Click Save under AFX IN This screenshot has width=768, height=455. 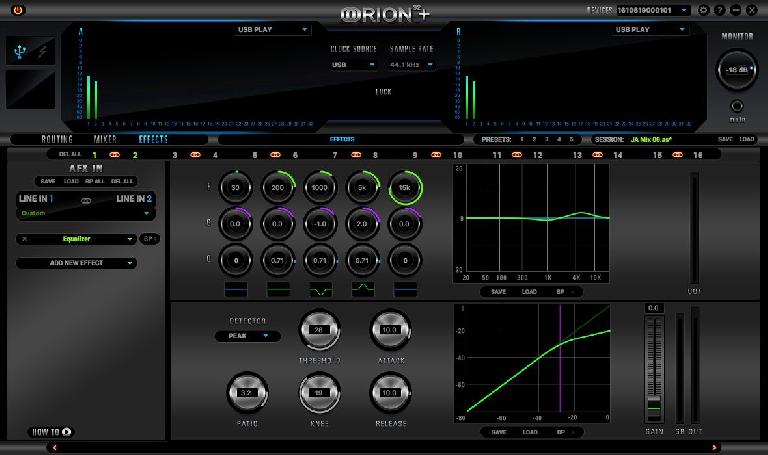(x=48, y=181)
